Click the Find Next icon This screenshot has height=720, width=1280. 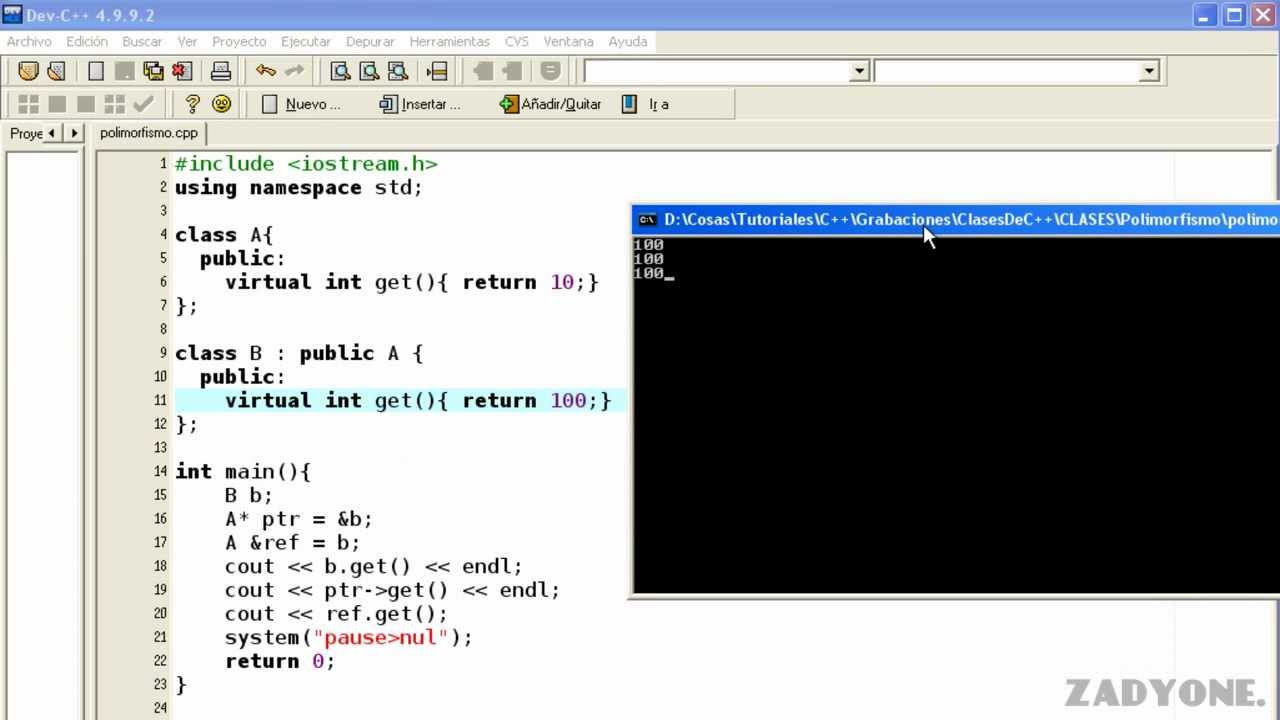(397, 71)
